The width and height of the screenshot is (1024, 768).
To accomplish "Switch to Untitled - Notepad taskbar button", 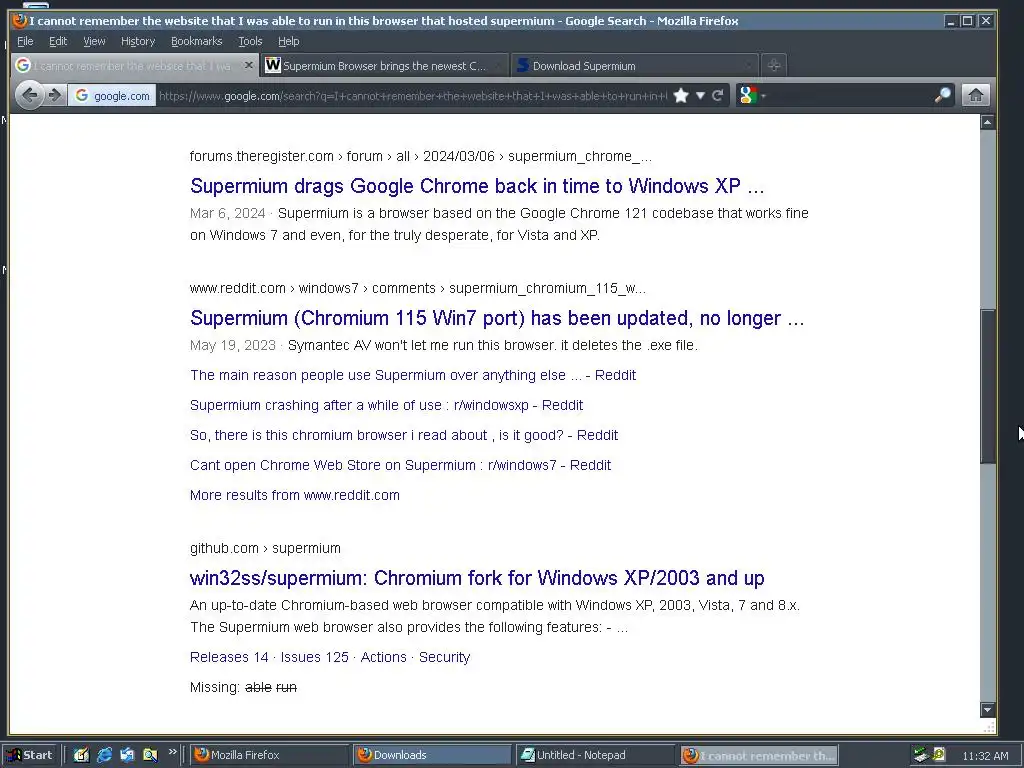I will [x=595, y=755].
